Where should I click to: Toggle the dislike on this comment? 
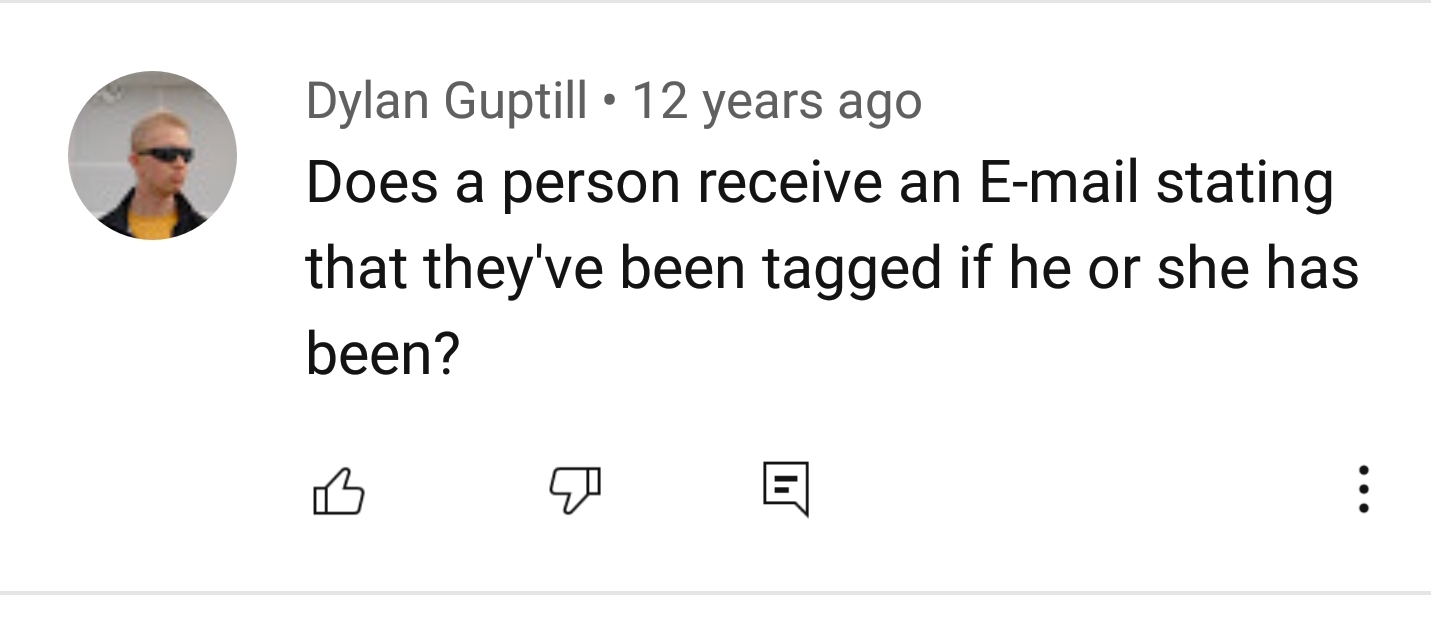(576, 492)
